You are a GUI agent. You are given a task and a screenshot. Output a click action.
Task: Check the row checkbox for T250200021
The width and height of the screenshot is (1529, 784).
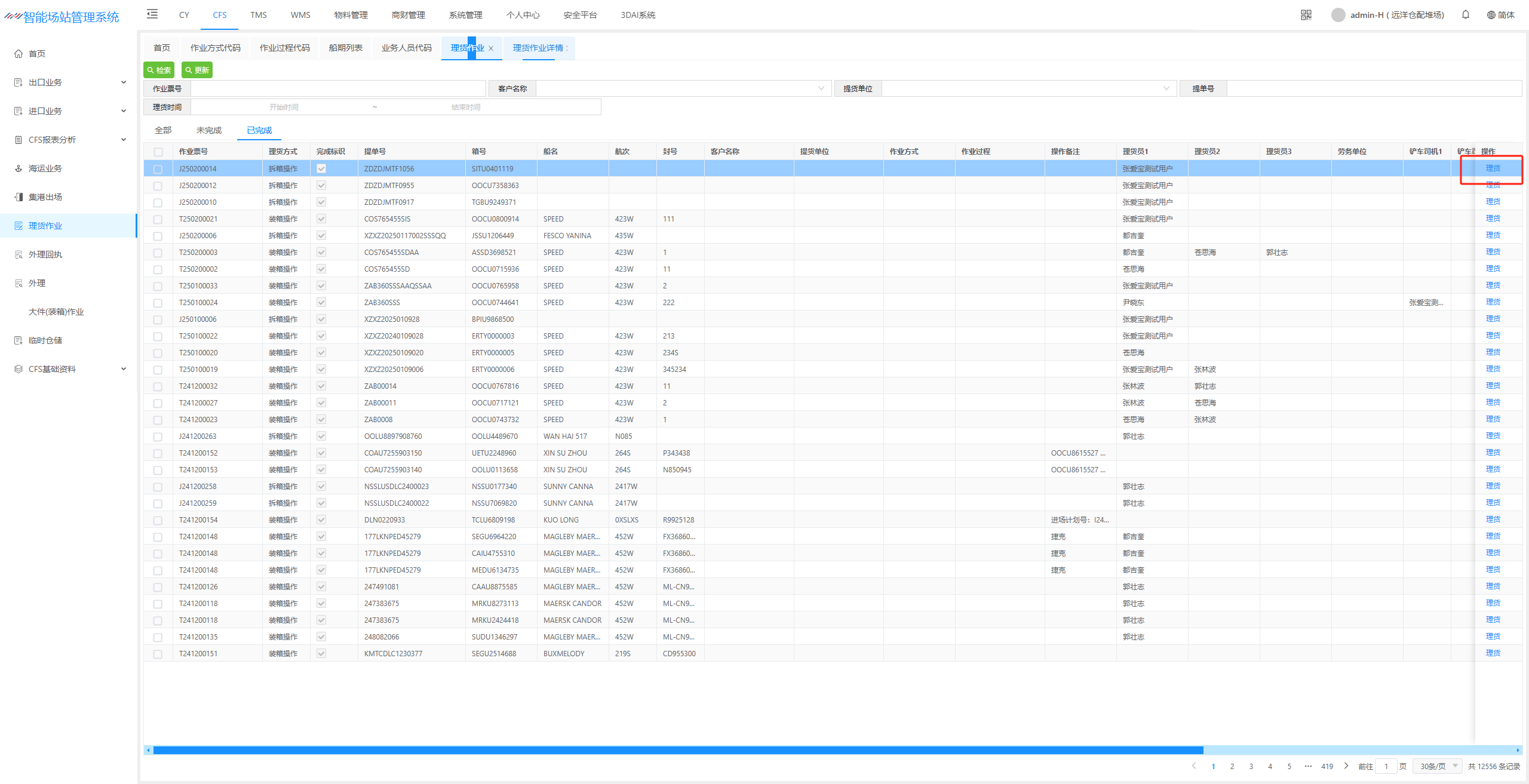[x=158, y=219]
